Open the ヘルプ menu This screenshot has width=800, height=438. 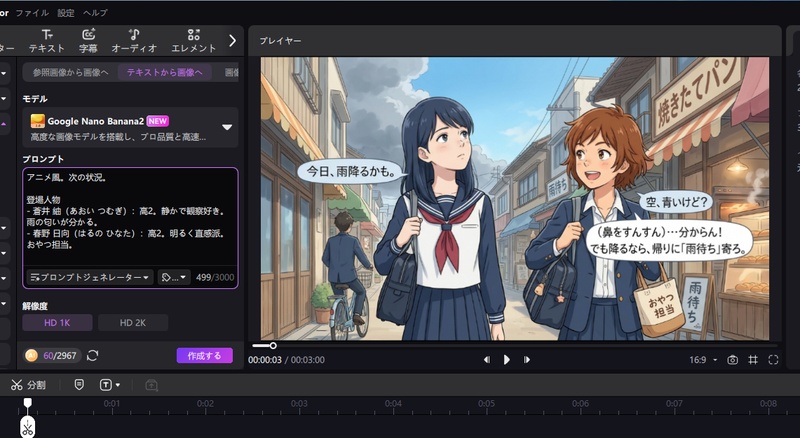(95, 13)
